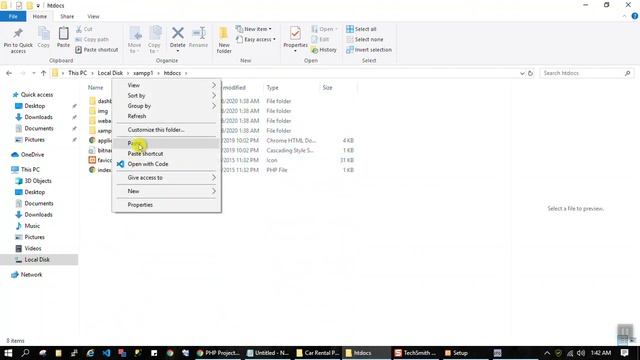
Task: Click Select all in the ribbon
Action: point(361,29)
